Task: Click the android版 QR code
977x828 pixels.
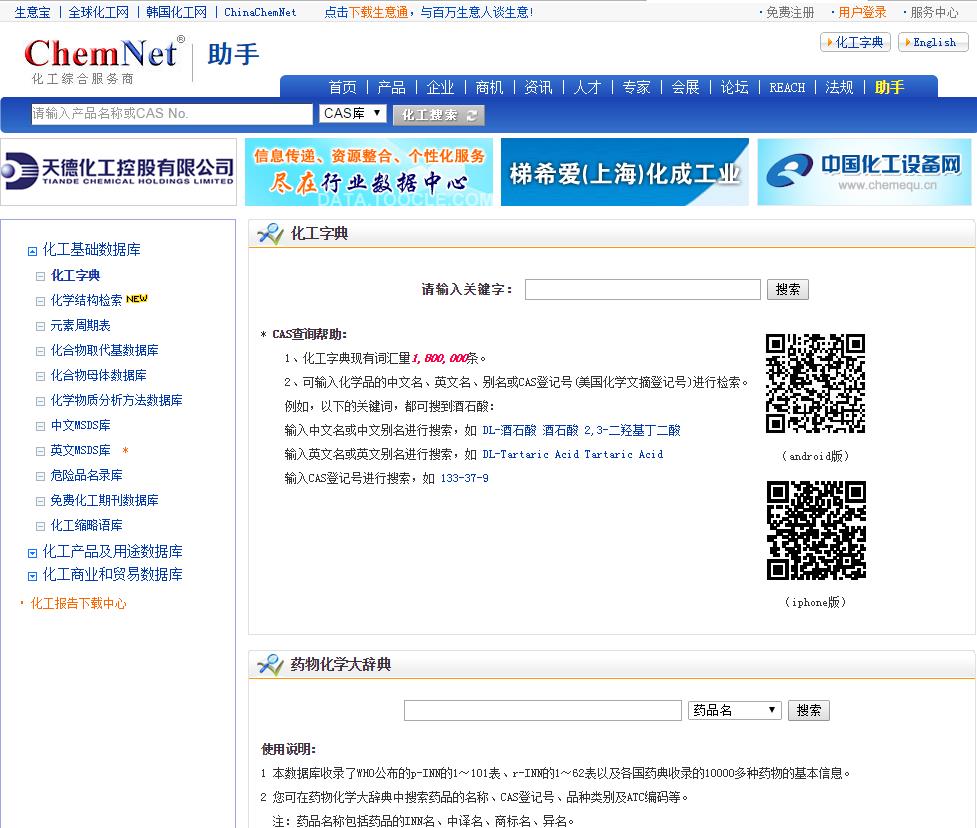Action: click(x=816, y=384)
